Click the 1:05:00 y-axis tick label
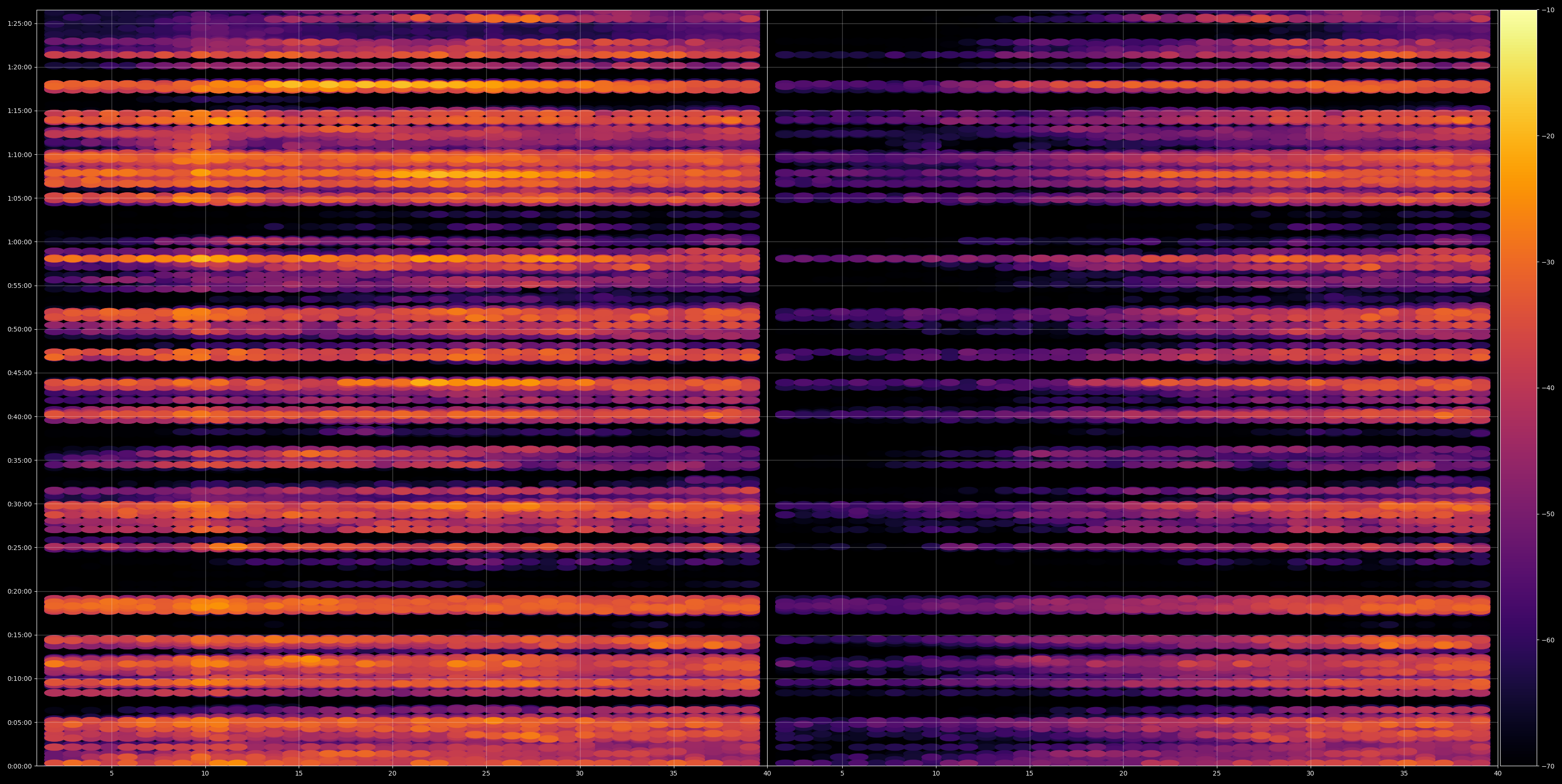1562x784 pixels. (19, 198)
